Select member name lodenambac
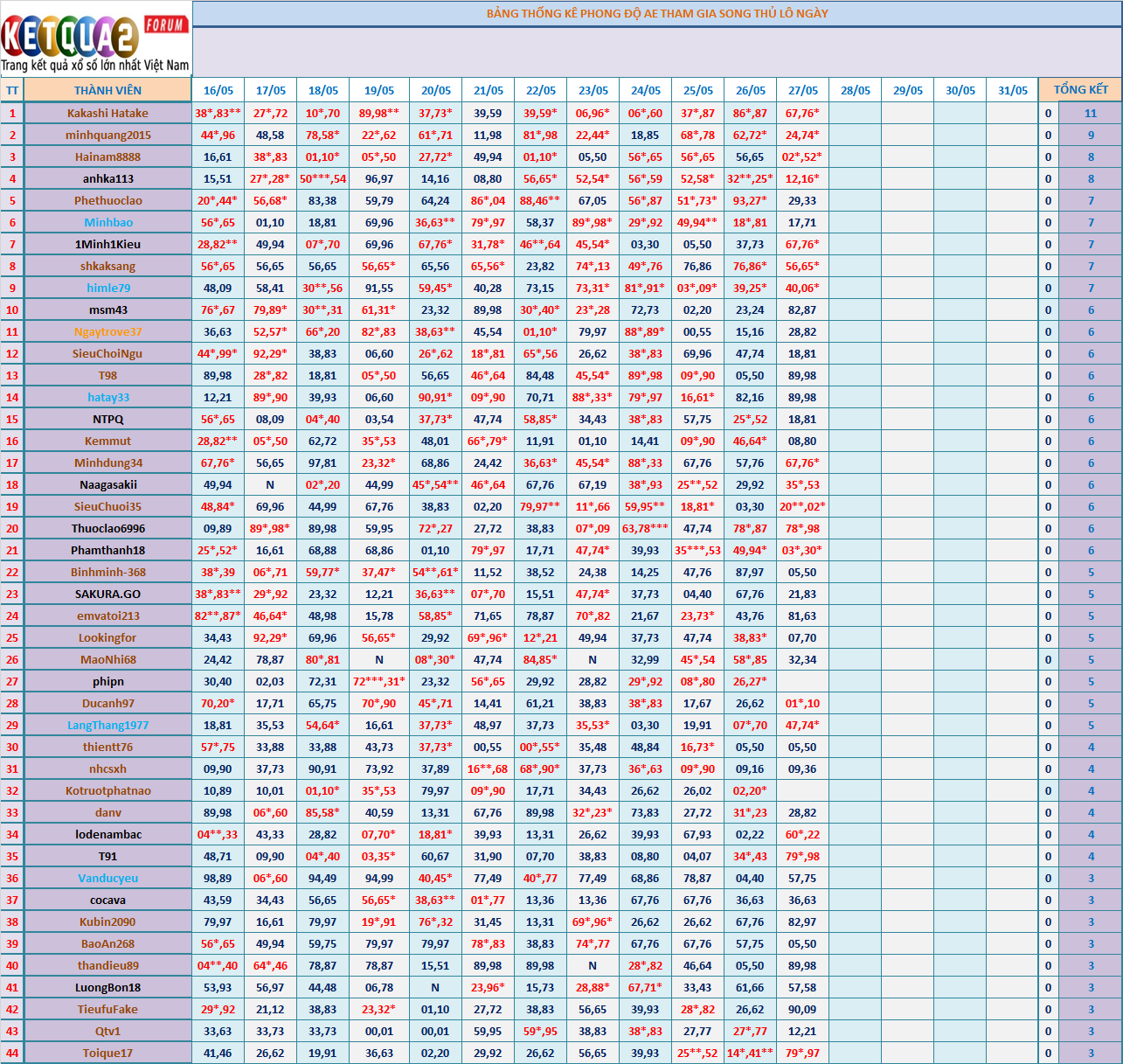This screenshot has height=1064, width=1123. [107, 834]
